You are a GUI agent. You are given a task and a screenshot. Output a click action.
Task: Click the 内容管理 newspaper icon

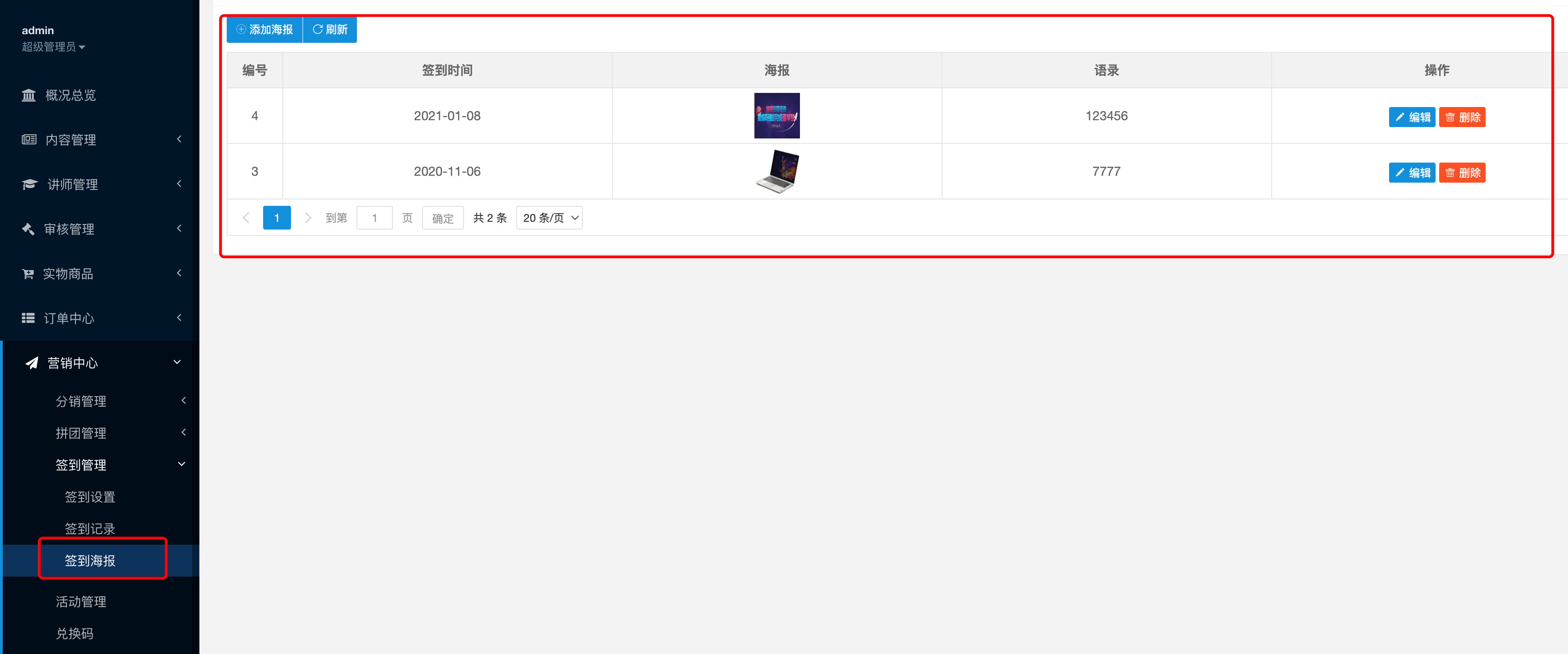(29, 139)
